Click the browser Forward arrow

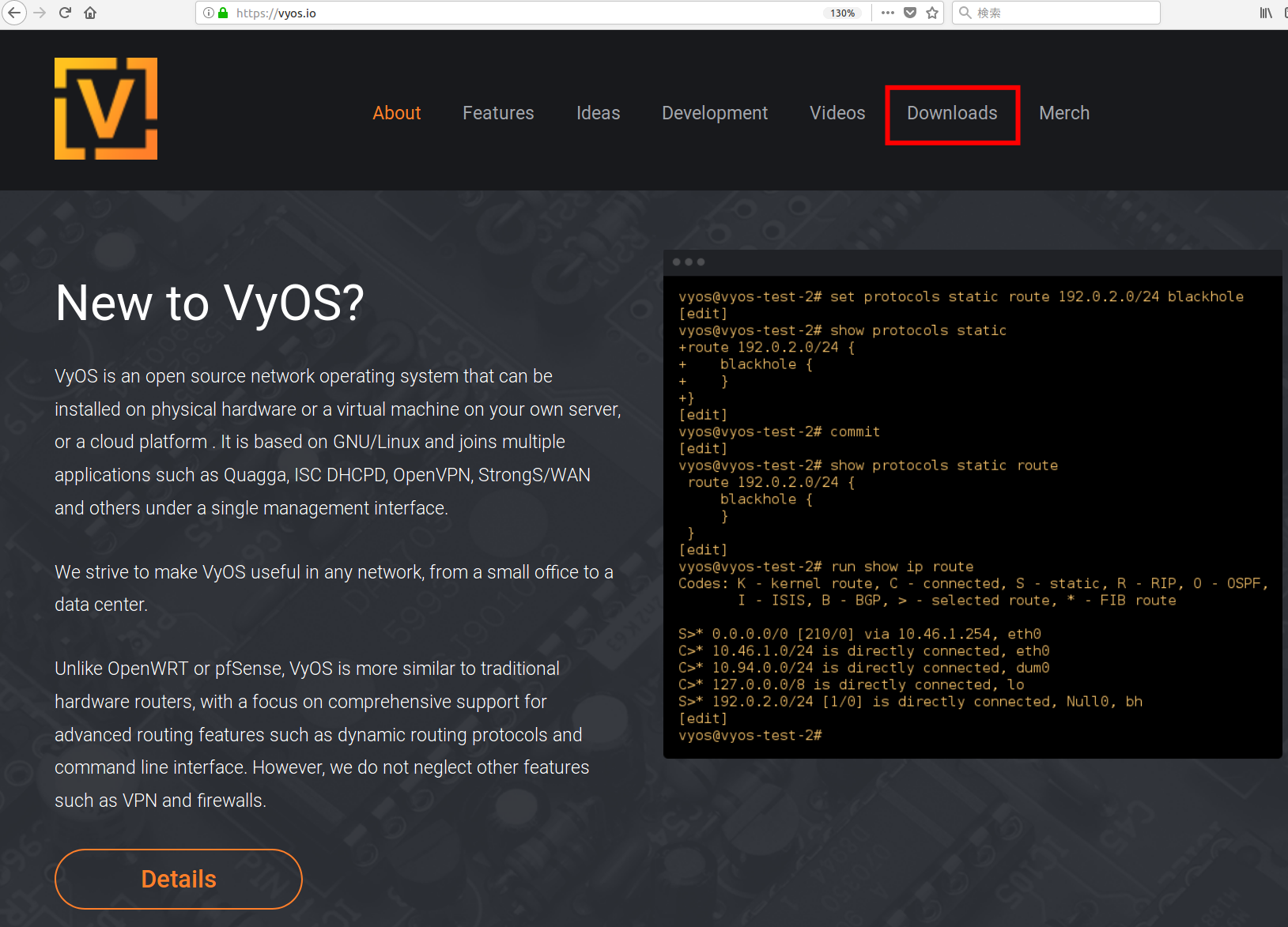(x=40, y=13)
